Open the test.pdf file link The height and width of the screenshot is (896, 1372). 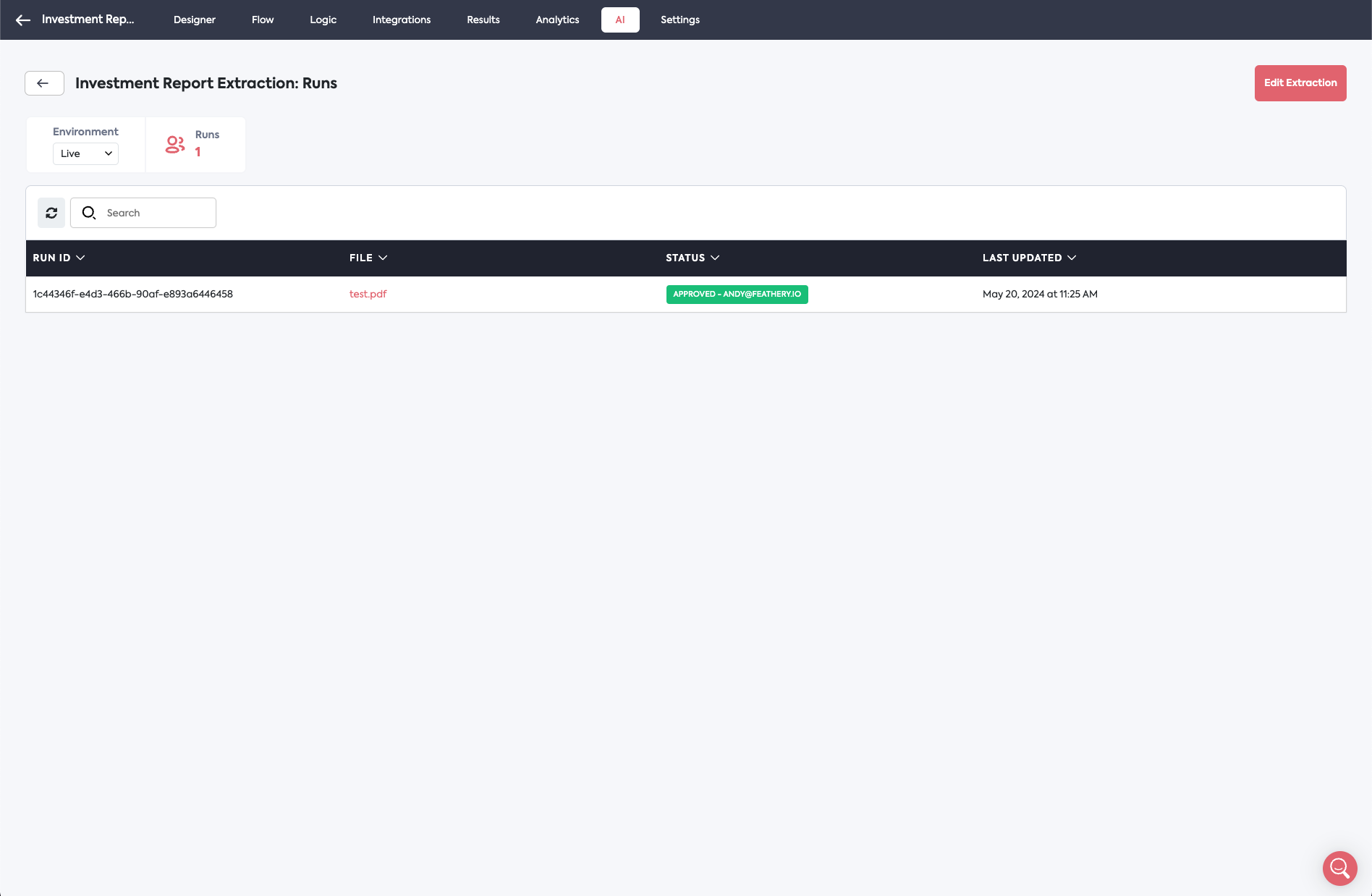(368, 294)
